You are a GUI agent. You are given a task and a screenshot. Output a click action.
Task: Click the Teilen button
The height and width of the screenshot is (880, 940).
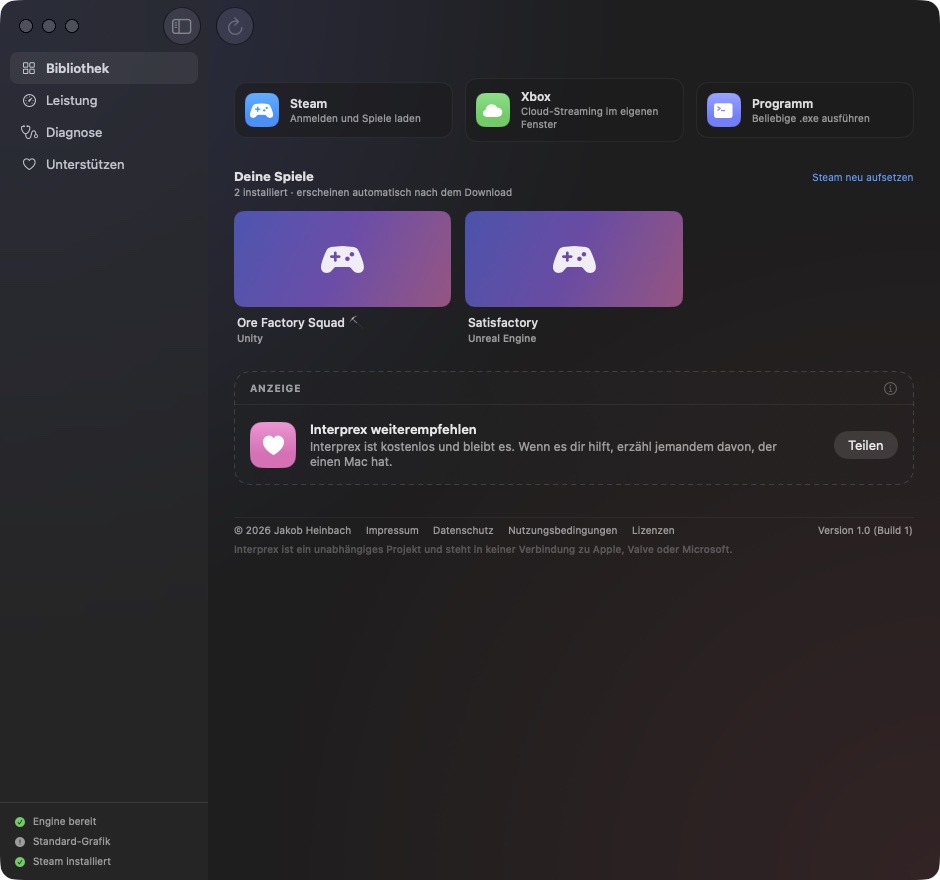point(866,445)
